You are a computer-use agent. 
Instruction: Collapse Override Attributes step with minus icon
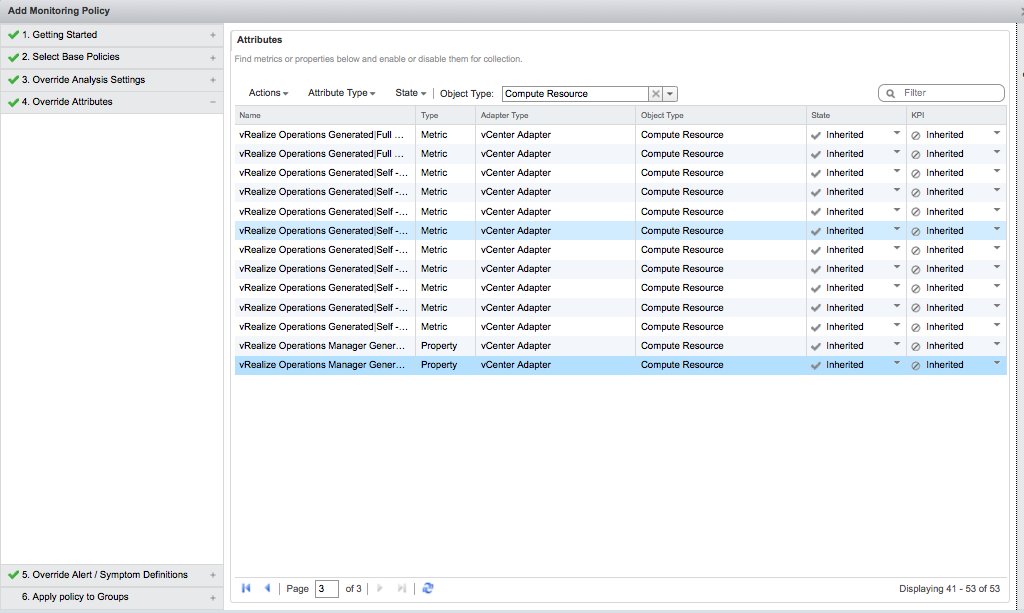[x=212, y=102]
